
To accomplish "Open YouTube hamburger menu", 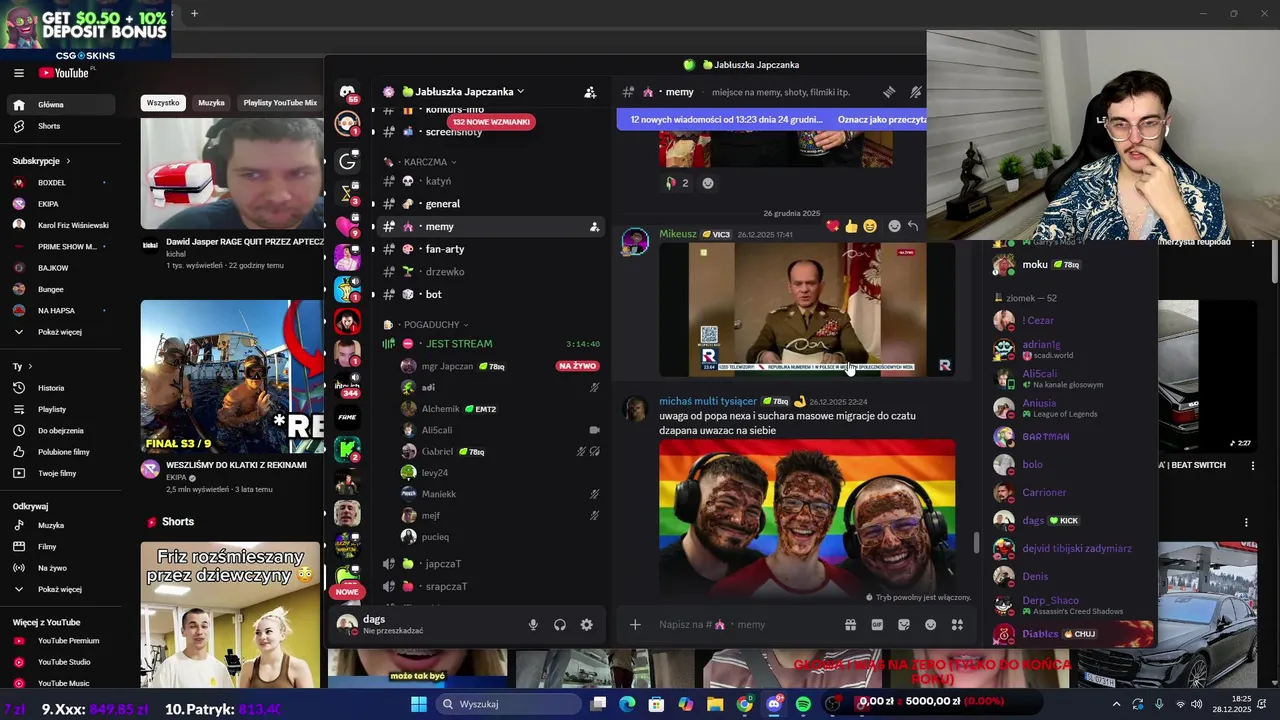I will (18, 73).
